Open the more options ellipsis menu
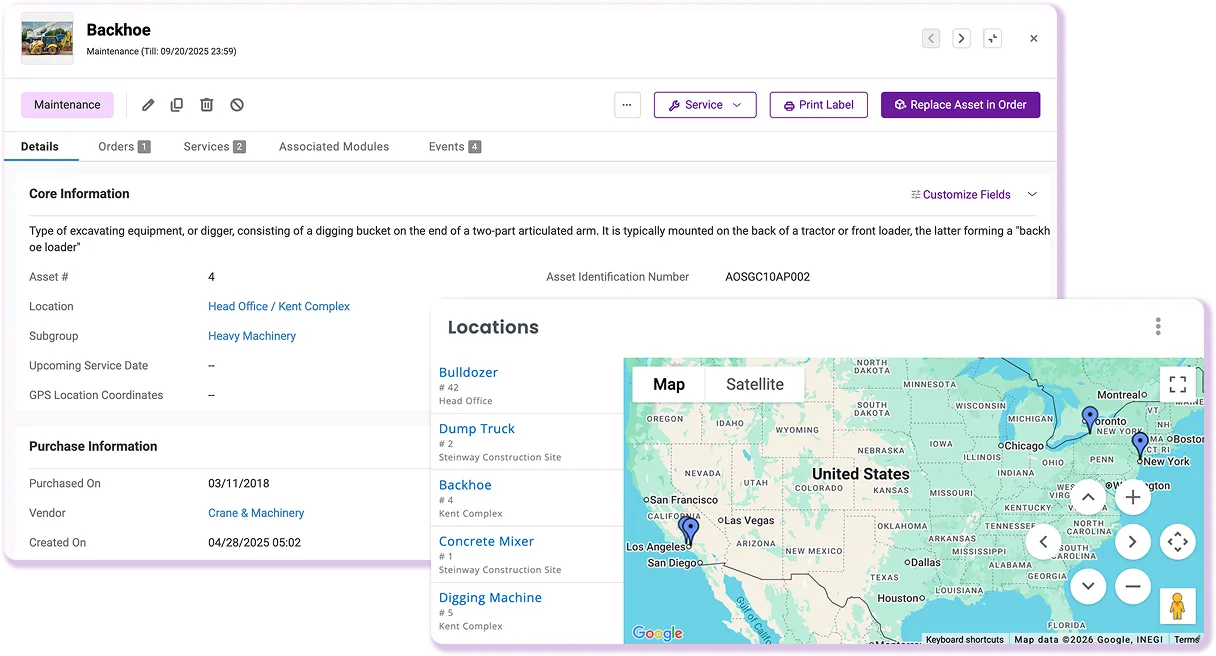Screen dimensions: 1216x656 tap(627, 104)
